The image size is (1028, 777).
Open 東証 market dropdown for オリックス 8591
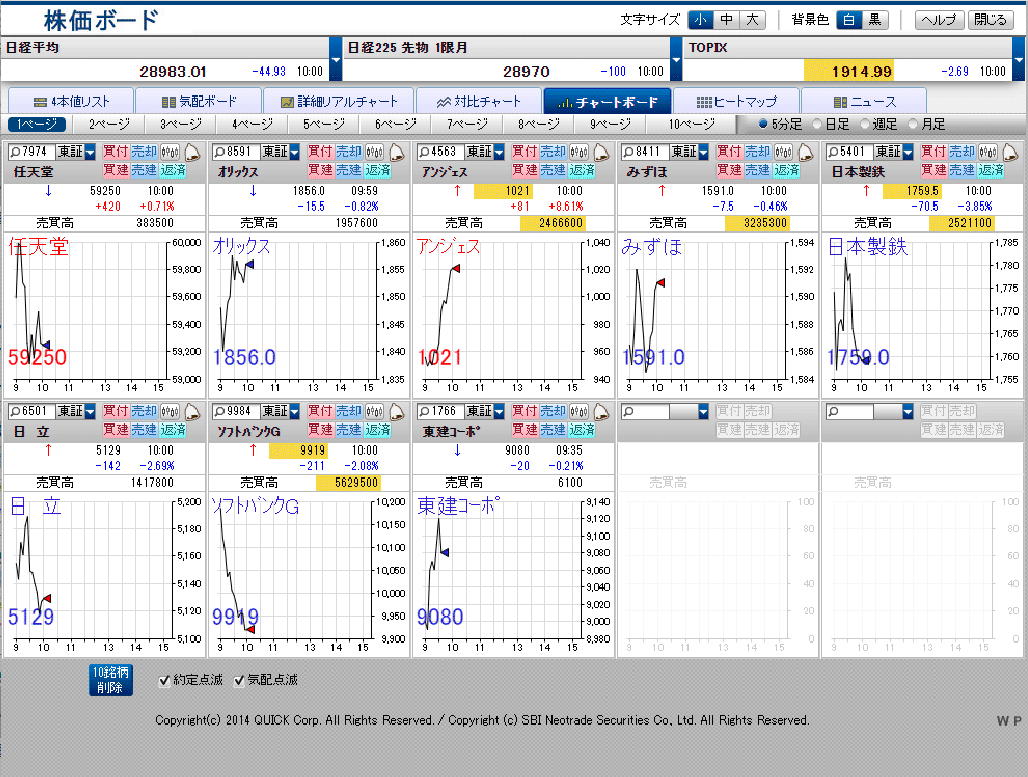tap(295, 152)
